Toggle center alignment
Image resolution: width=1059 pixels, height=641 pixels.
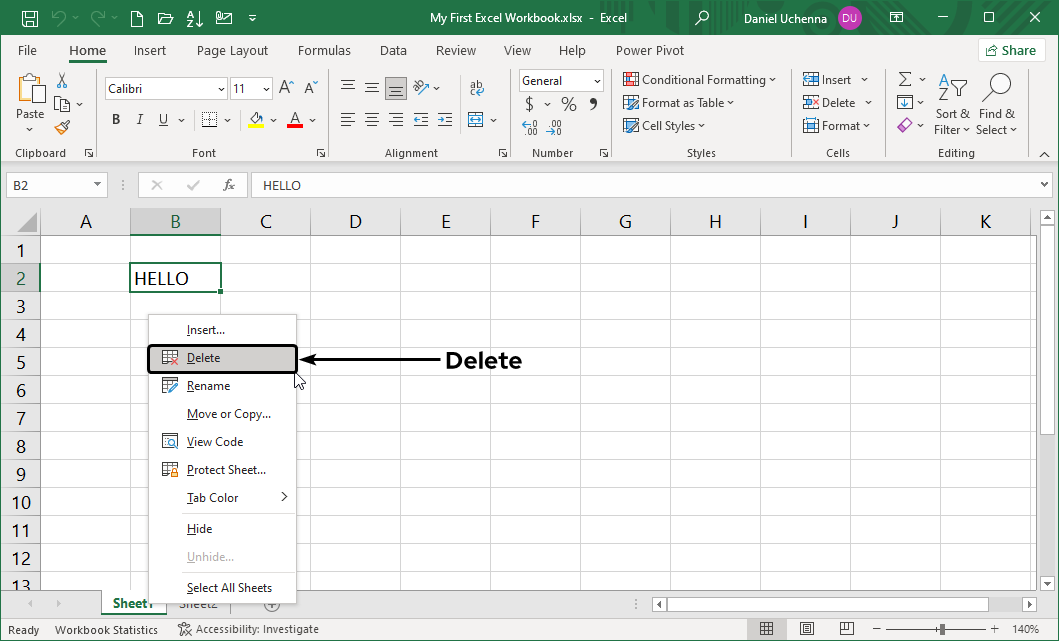pyautogui.click(x=371, y=119)
